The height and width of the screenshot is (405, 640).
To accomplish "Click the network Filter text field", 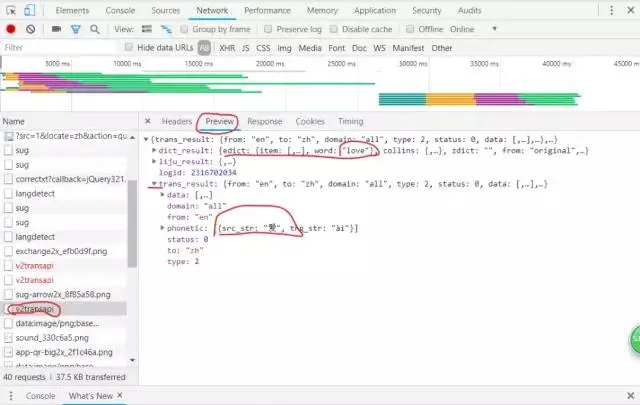I will pyautogui.click(x=61, y=47).
